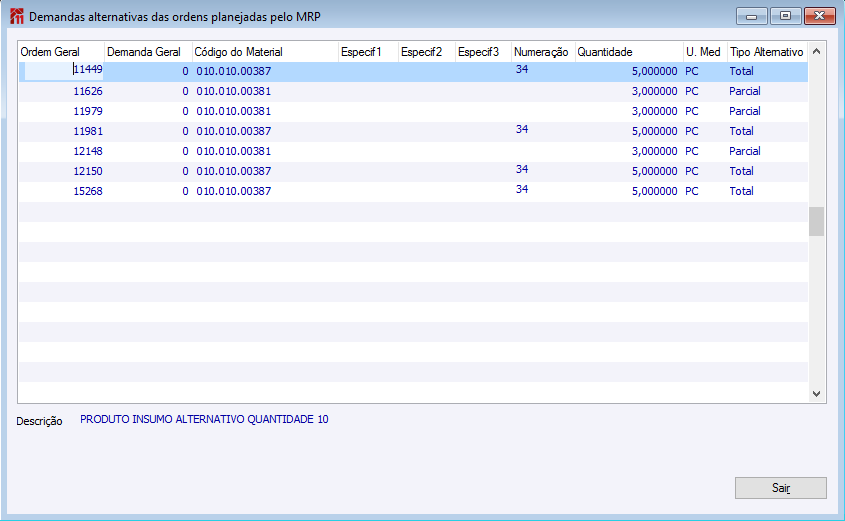845x521 pixels.
Task: Click material code in row 12148
Action: (233, 151)
